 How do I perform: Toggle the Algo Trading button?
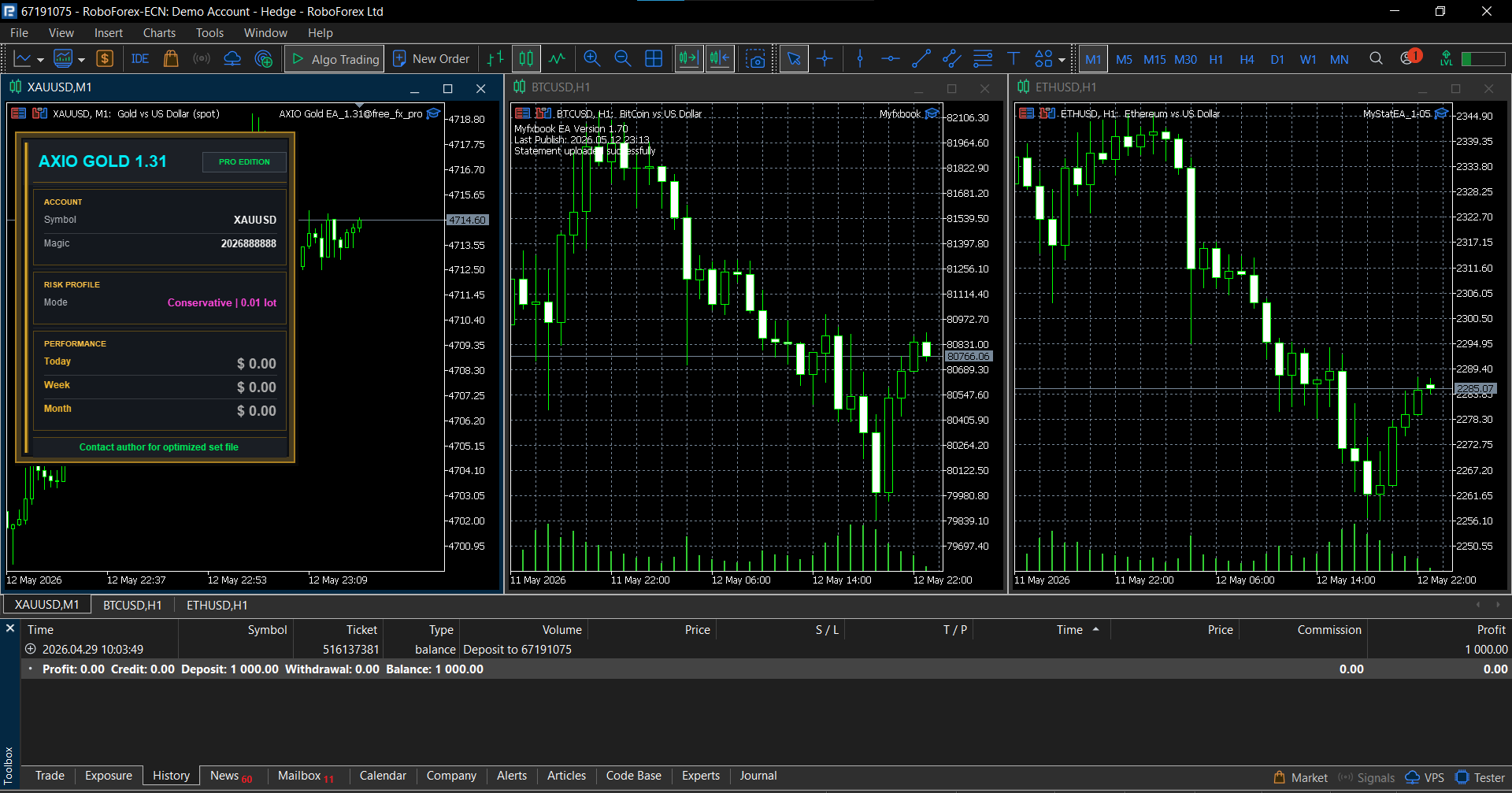[x=335, y=59]
